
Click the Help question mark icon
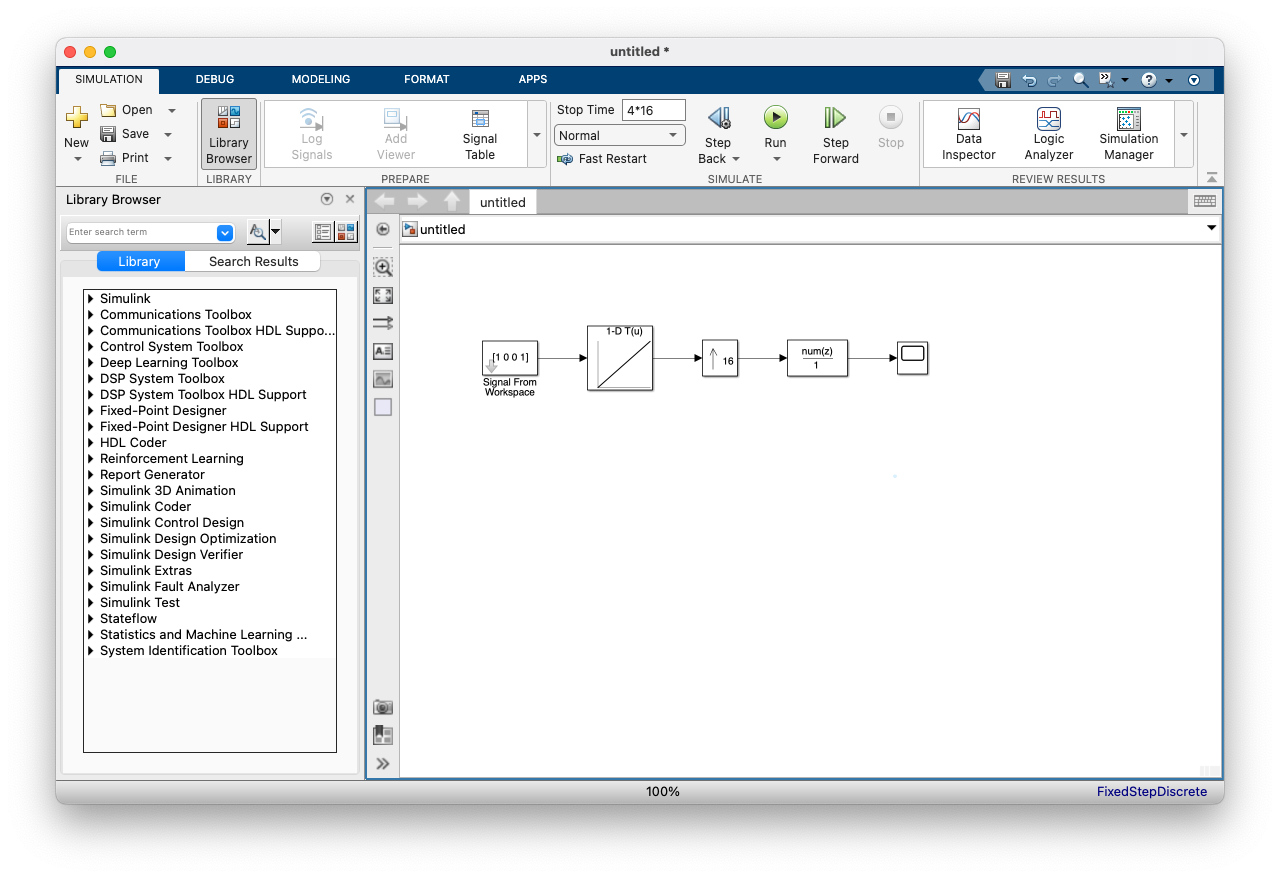[x=1149, y=80]
